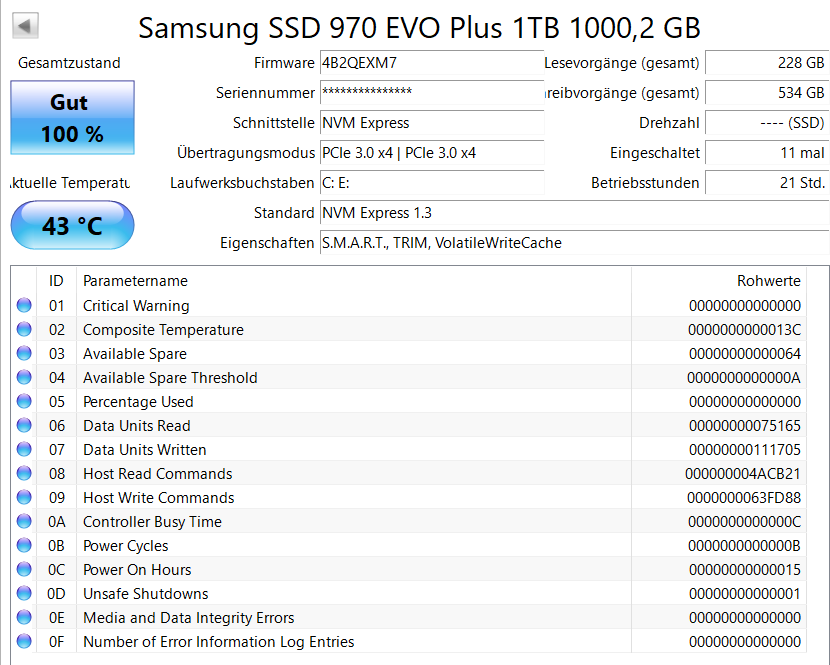Click the blue status icon for Power On Hours
This screenshot has height=665, width=830.
(24, 569)
